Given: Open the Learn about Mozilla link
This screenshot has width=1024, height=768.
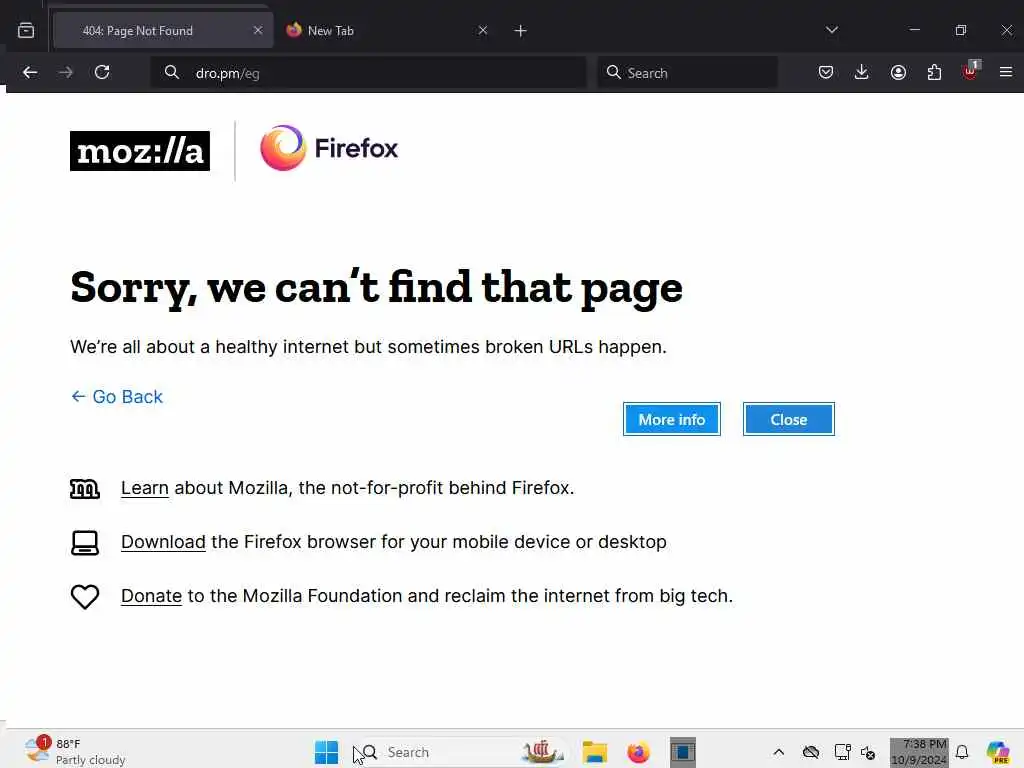Looking at the screenshot, I should tap(144, 488).
